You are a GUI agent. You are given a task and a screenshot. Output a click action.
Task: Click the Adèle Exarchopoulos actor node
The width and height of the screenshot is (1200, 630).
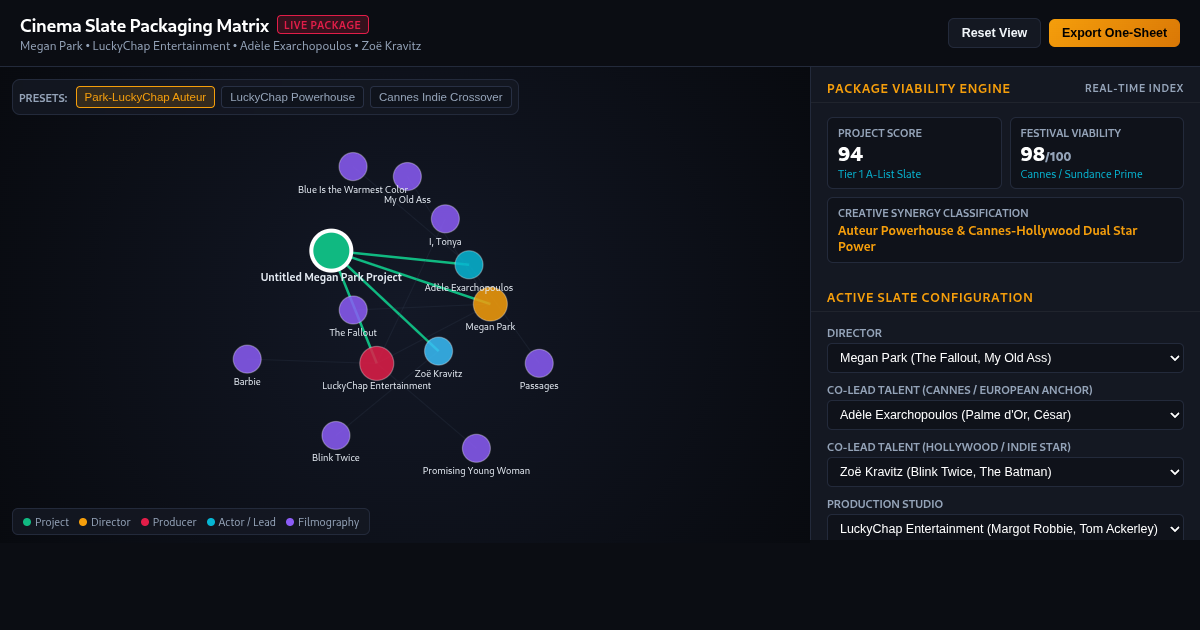click(x=469, y=265)
